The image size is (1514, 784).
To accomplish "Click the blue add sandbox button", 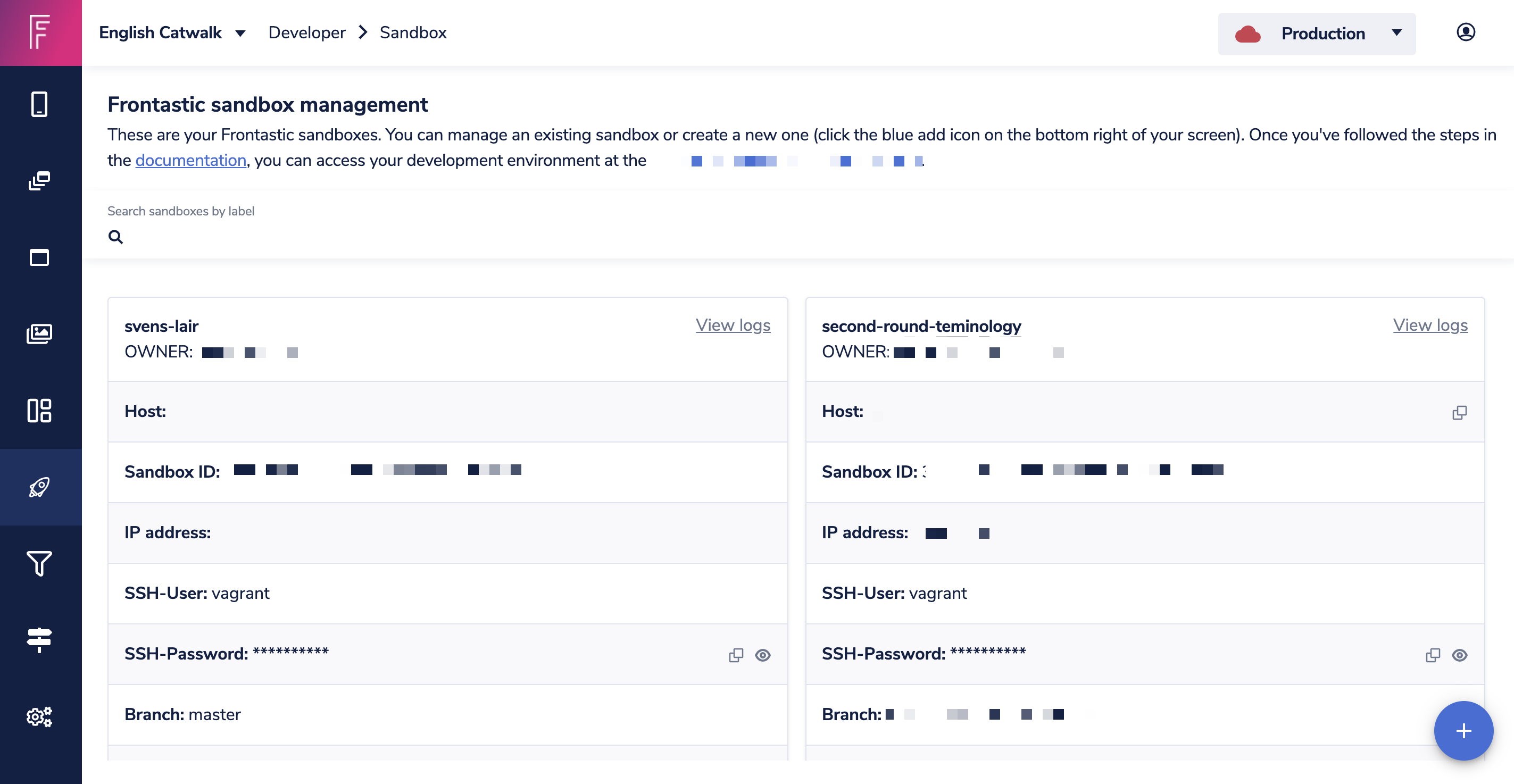I will pyautogui.click(x=1463, y=730).
